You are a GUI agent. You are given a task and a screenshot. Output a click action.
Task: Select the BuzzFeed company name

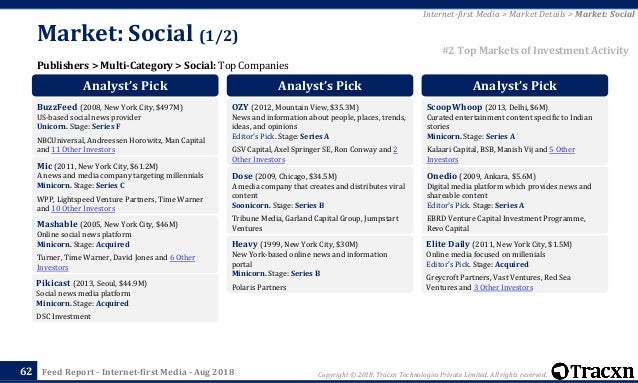coord(57,107)
